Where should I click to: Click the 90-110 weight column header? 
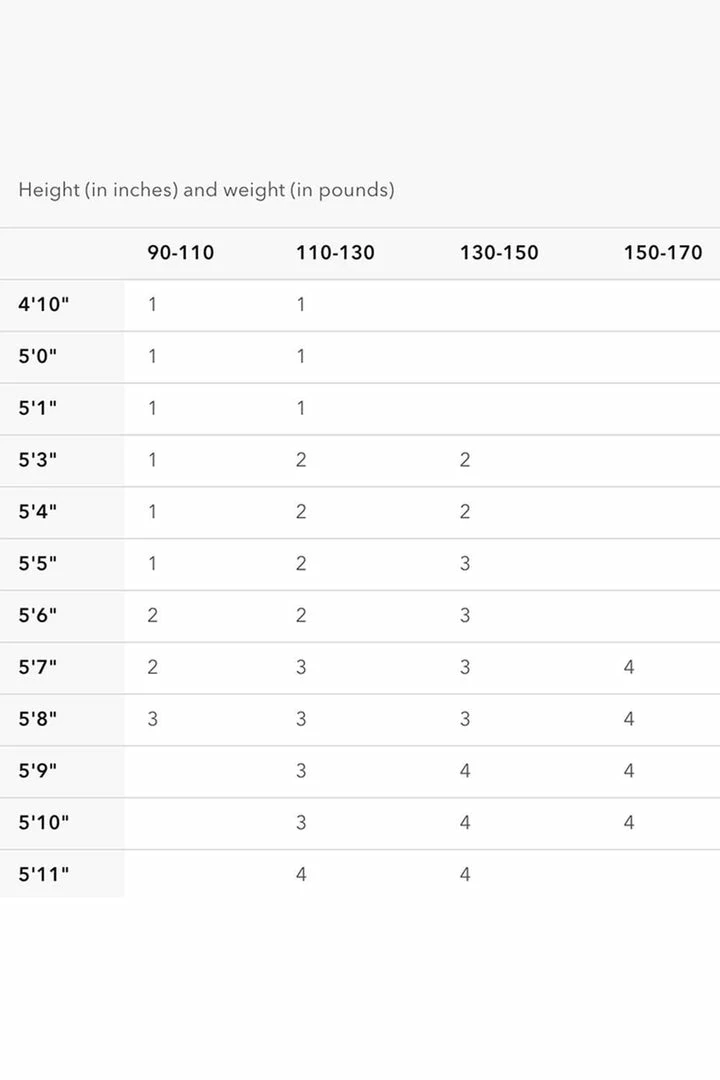coord(181,253)
